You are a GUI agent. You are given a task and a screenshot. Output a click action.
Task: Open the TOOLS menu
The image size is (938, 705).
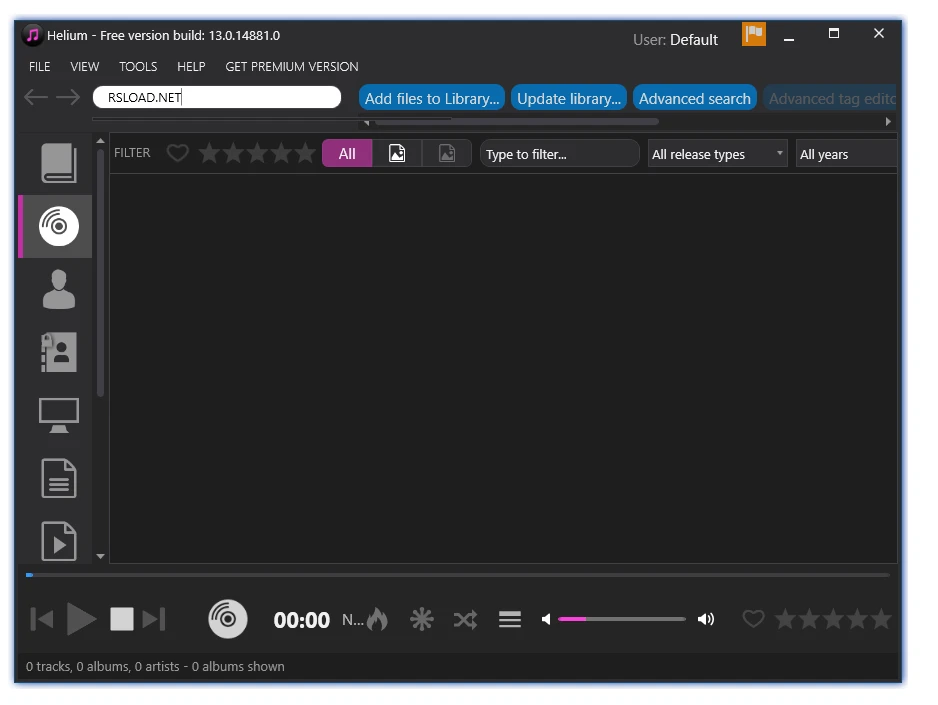138,67
